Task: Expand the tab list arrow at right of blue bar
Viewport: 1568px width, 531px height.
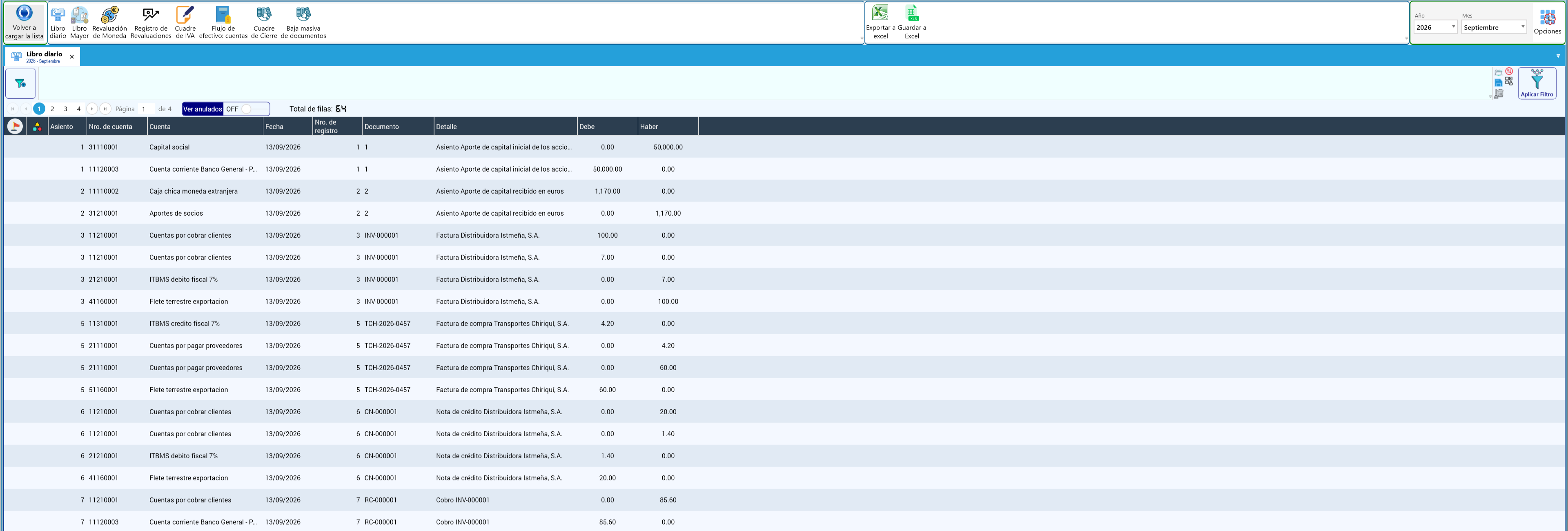Action: pyautogui.click(x=1558, y=56)
